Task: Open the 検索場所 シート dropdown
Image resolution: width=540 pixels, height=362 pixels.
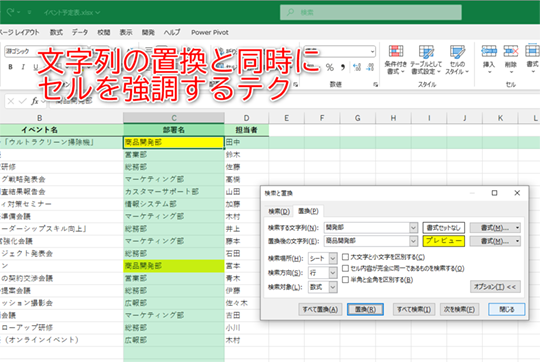Action: [x=333, y=258]
